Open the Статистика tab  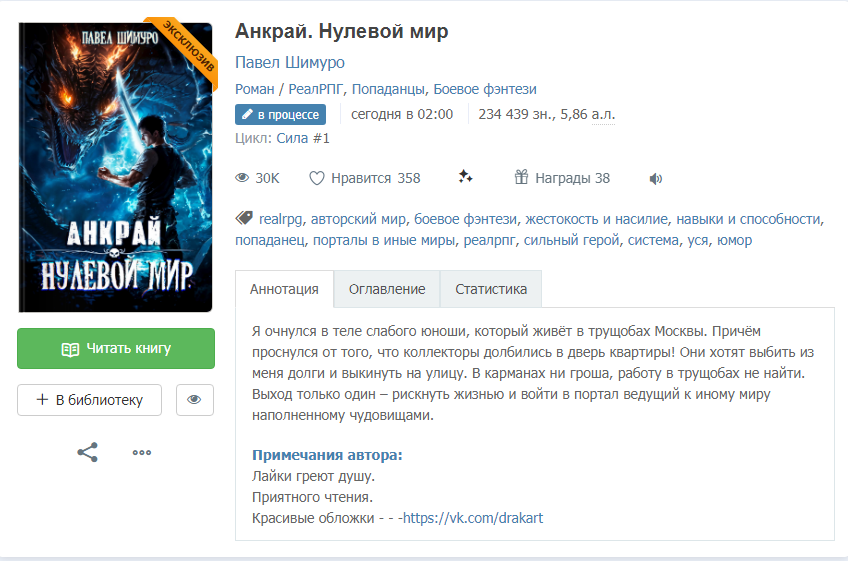click(x=491, y=289)
